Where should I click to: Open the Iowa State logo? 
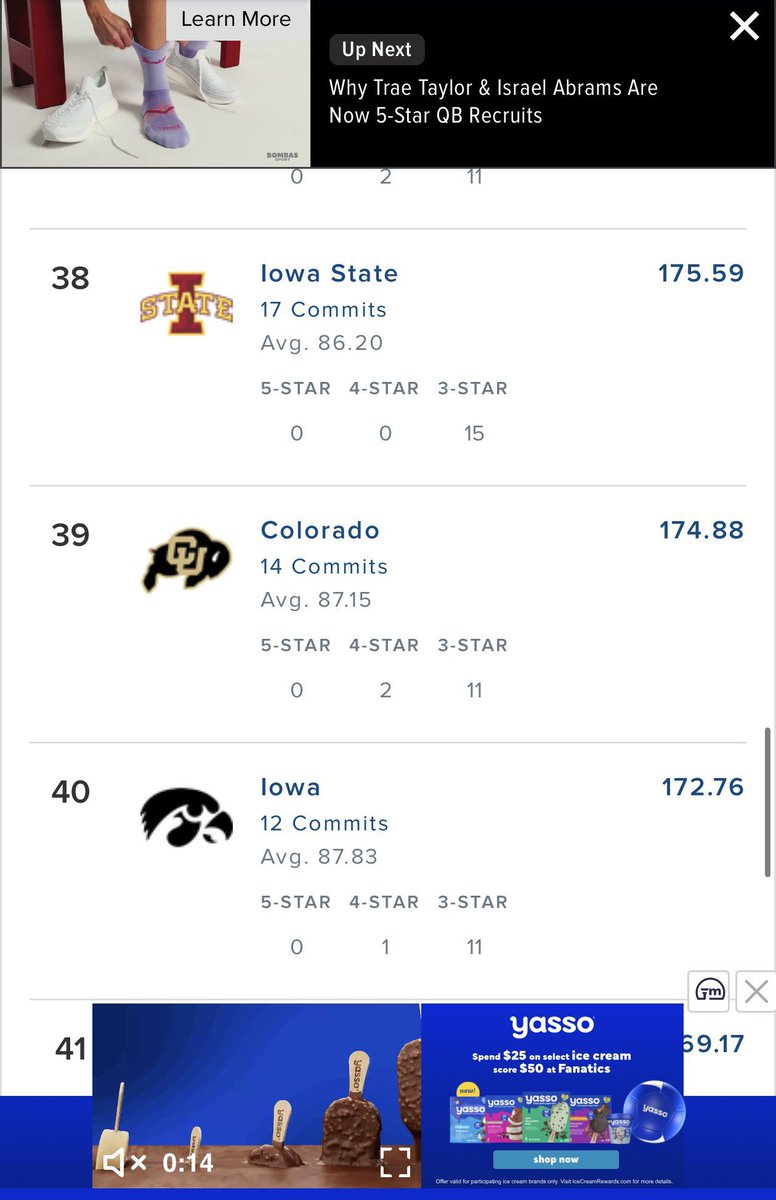[186, 303]
